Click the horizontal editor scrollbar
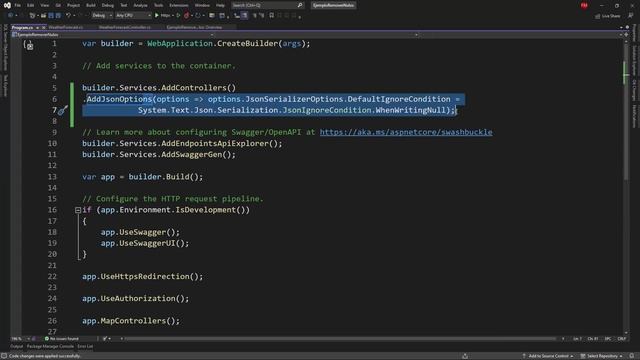Screen dimensions: 640x360 coord(341,338)
